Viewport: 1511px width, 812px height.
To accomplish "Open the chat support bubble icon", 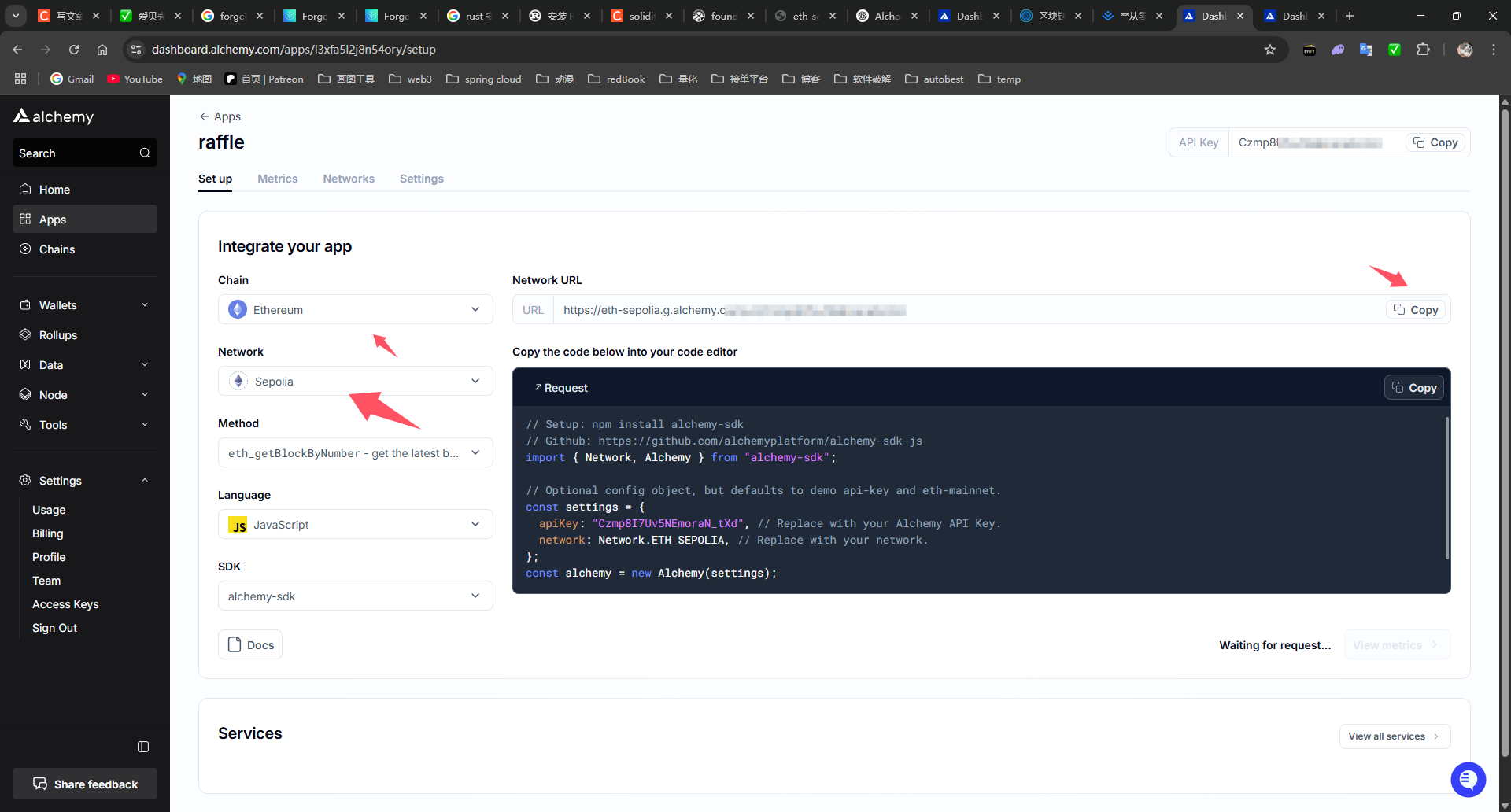I will tap(1468, 780).
